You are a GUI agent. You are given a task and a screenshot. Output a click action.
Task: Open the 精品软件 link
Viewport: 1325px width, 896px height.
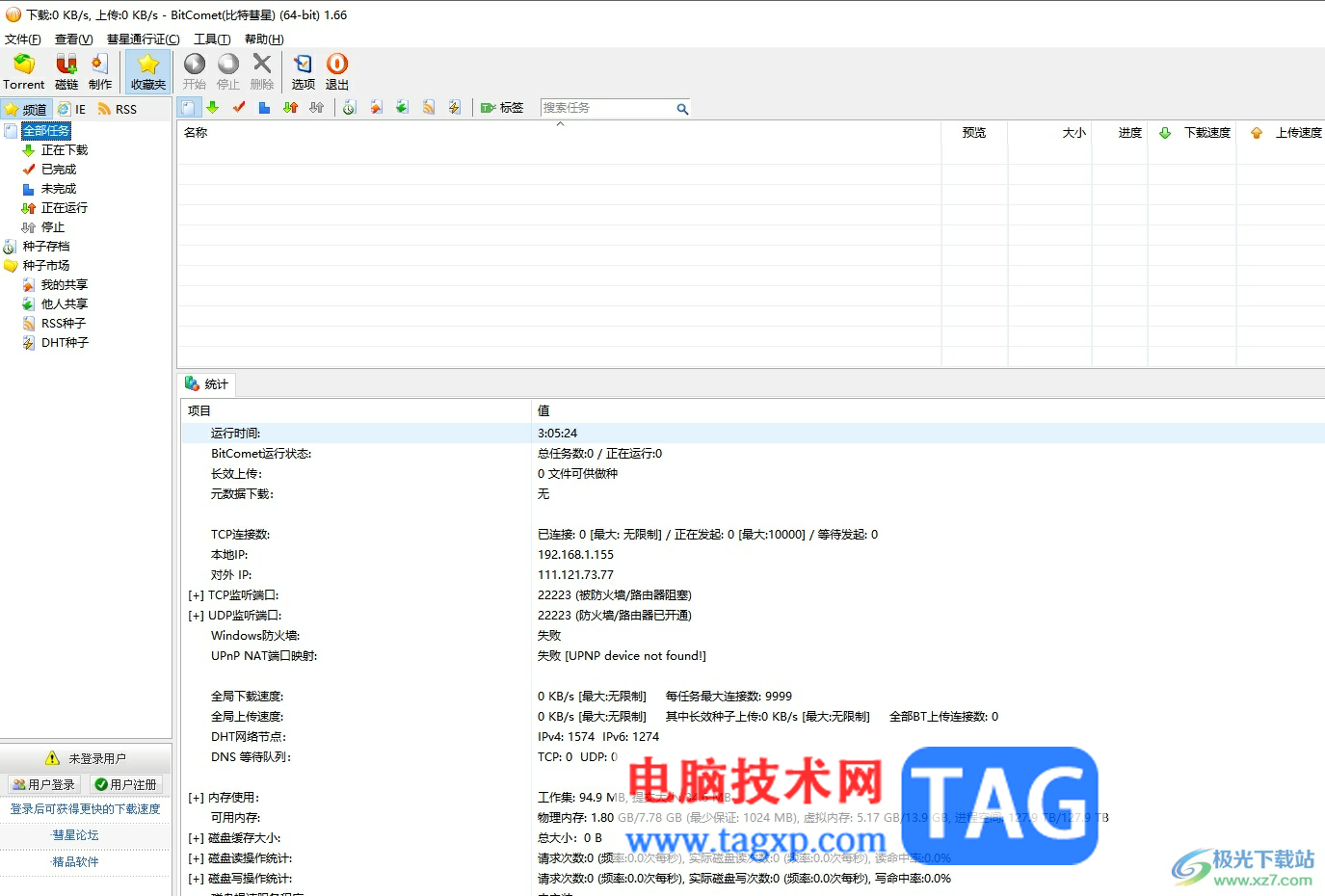pyautogui.click(x=75, y=862)
